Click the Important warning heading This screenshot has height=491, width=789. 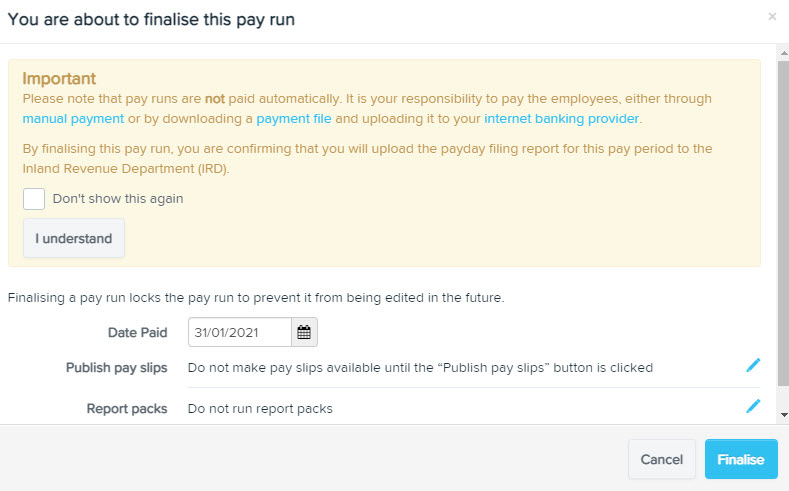(59, 78)
